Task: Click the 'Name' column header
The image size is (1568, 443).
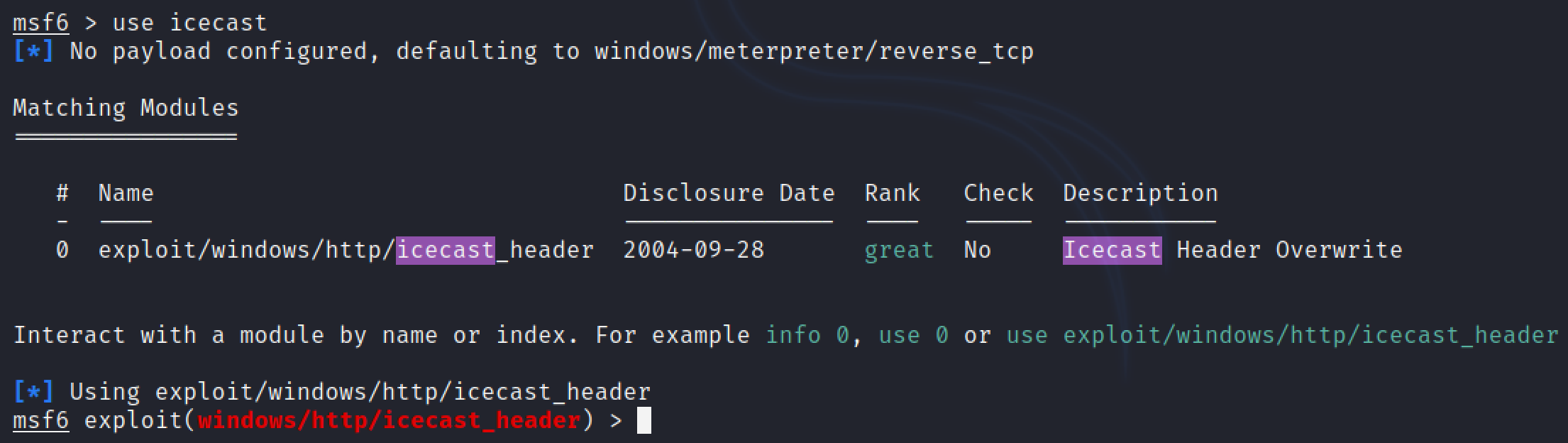Action: 126,193
